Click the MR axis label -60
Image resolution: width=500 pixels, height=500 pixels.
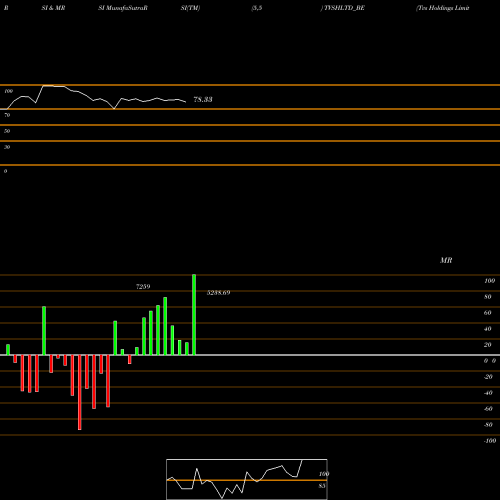pyautogui.click(x=488, y=409)
